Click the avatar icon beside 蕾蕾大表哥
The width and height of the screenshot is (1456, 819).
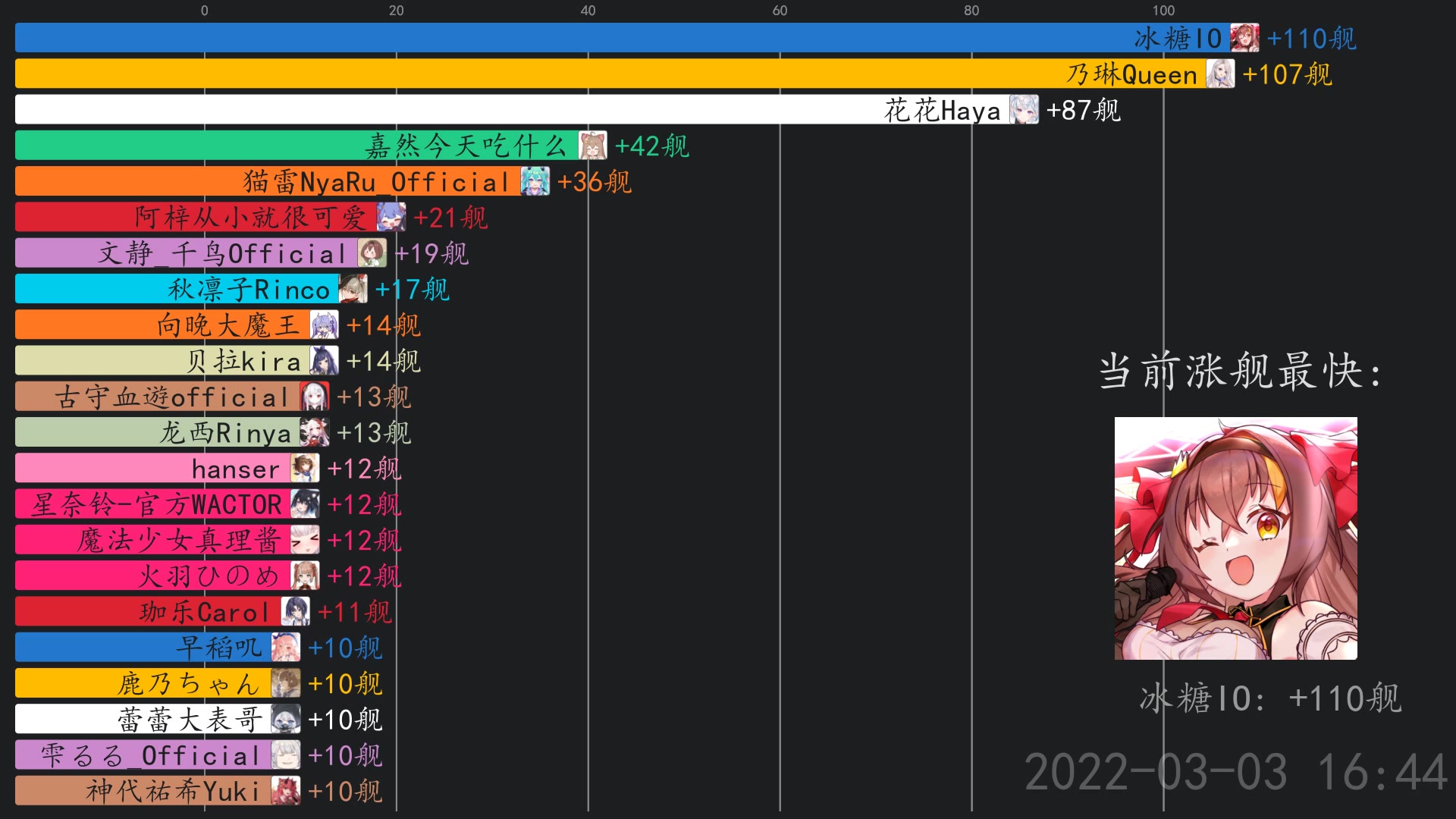click(x=286, y=719)
